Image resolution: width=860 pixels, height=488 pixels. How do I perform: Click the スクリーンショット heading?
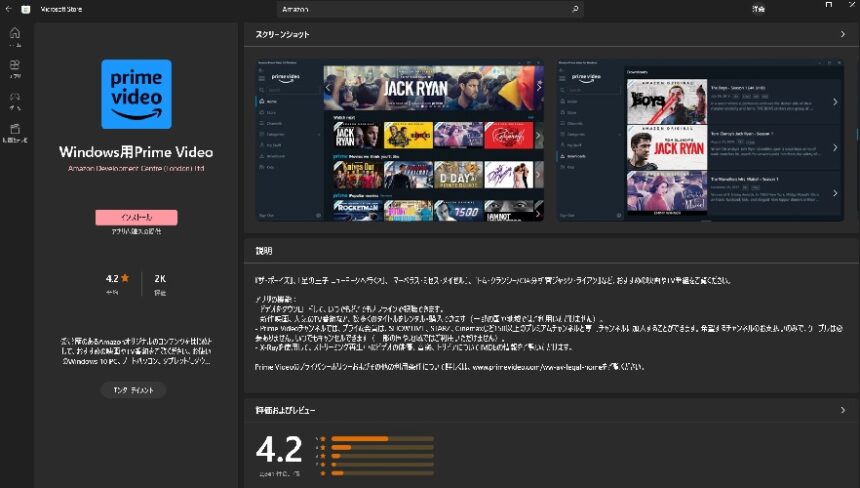pos(282,34)
